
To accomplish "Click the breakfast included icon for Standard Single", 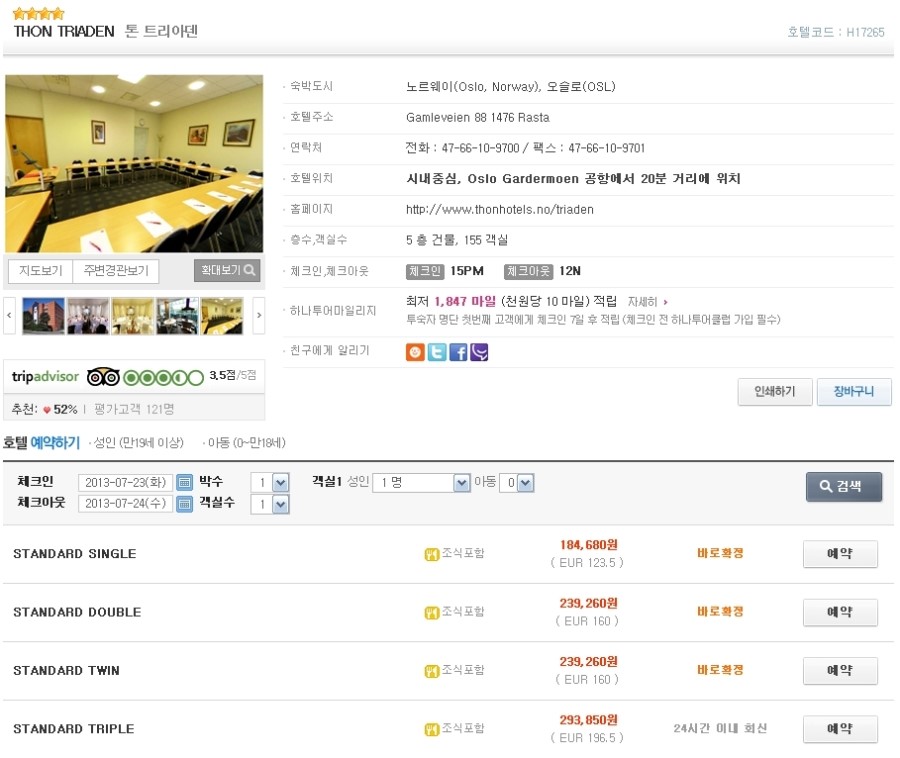I will [432, 554].
